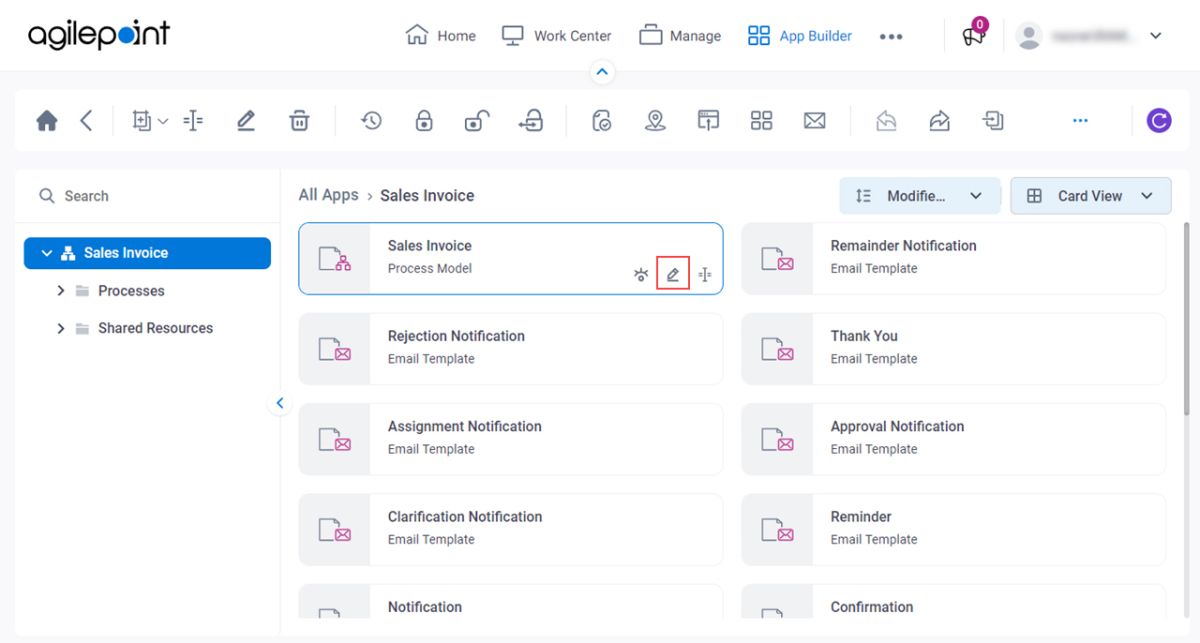Expand the Processes folder
Screen dimensions: 1200x643
pos(61,291)
